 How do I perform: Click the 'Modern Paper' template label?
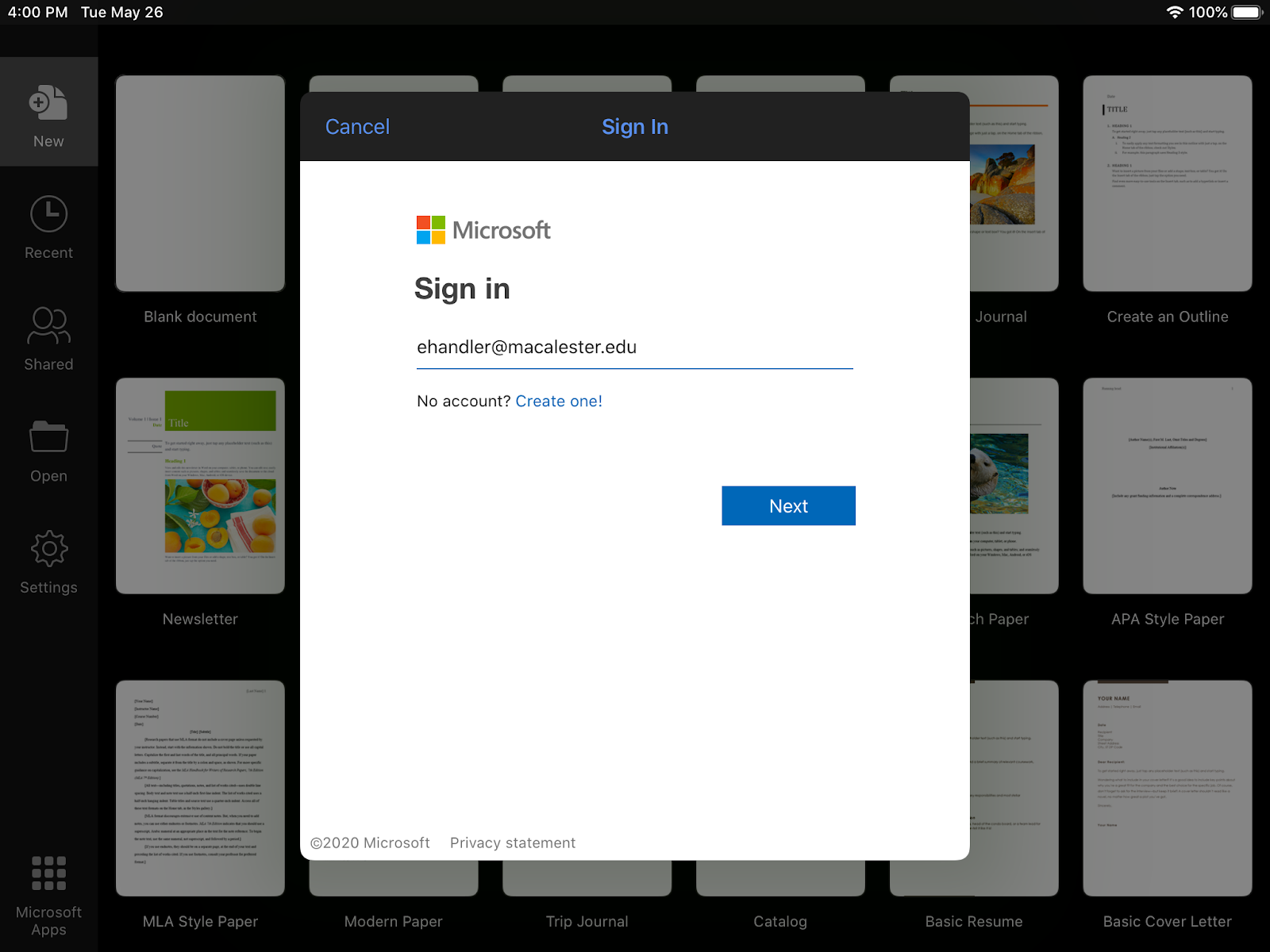[x=394, y=922]
